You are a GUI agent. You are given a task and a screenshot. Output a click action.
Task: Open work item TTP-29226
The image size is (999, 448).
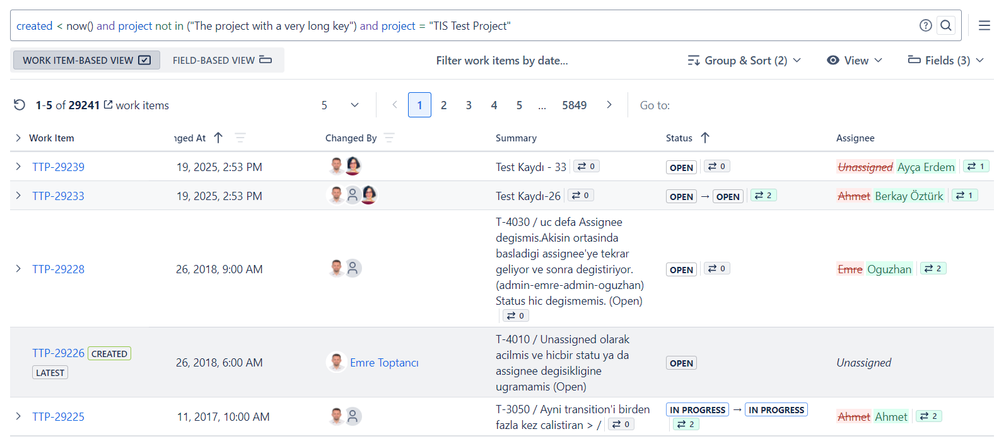[x=58, y=353]
